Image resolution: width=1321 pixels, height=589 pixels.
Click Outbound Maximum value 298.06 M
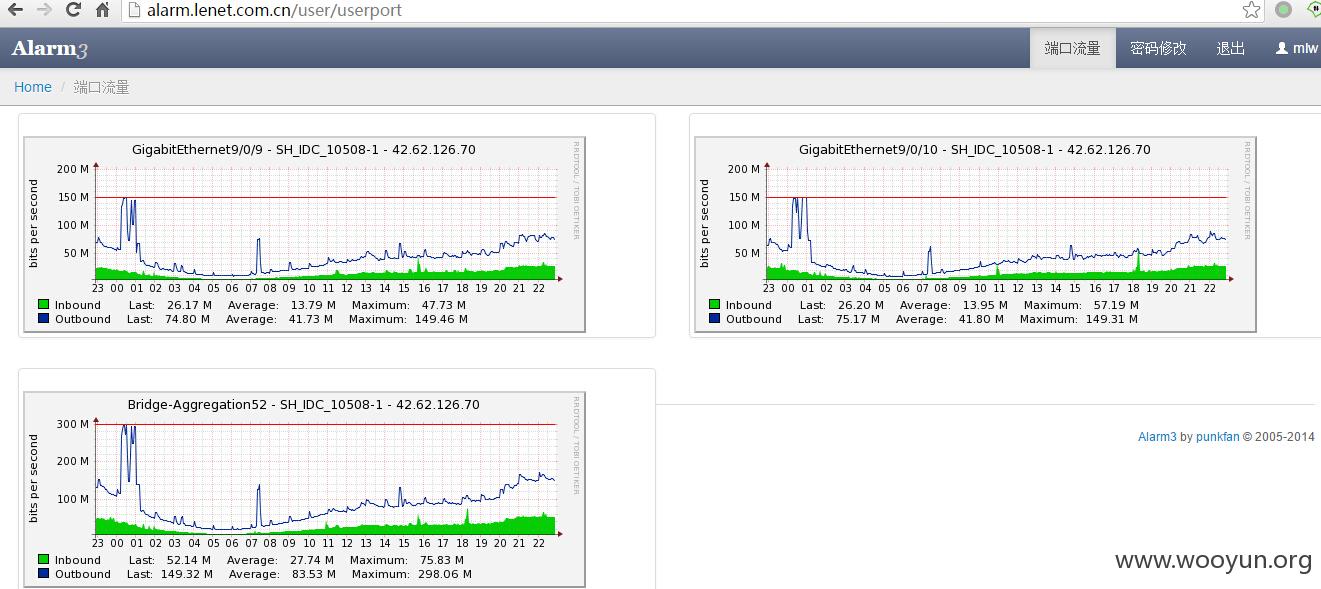pyautogui.click(x=444, y=575)
